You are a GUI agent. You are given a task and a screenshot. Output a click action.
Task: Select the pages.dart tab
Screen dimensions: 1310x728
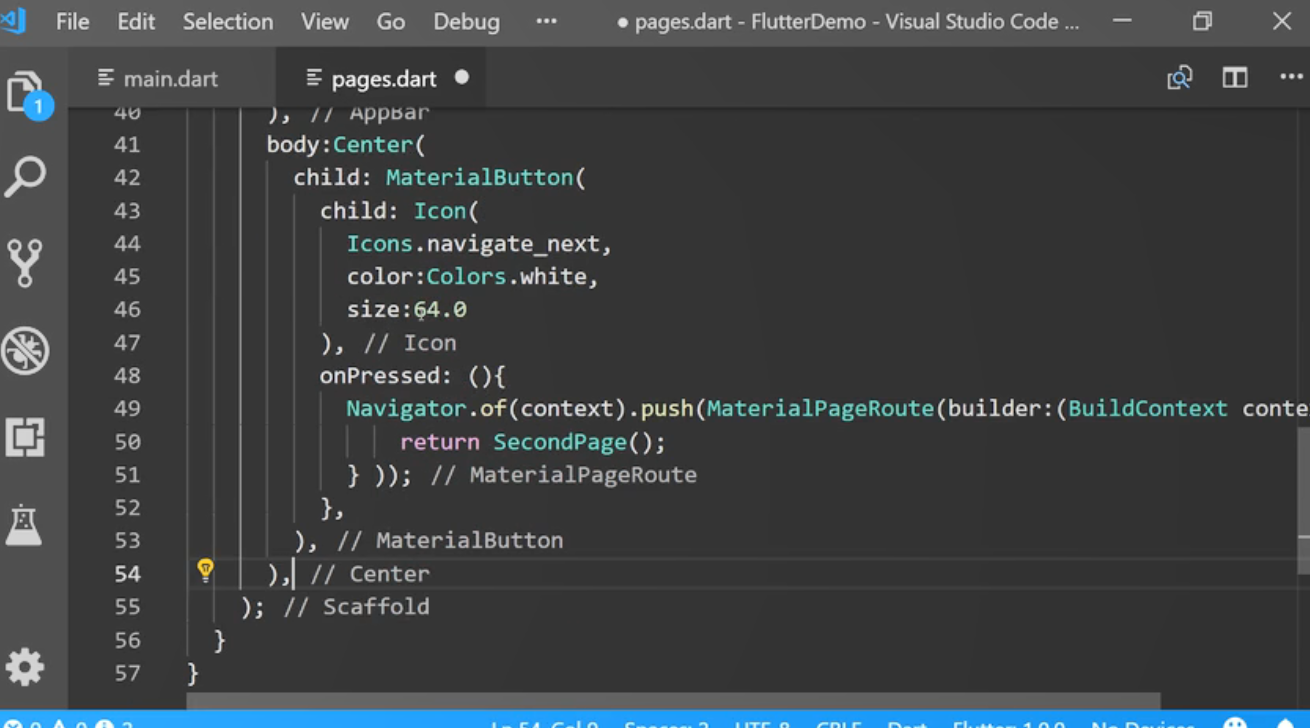[x=382, y=78]
